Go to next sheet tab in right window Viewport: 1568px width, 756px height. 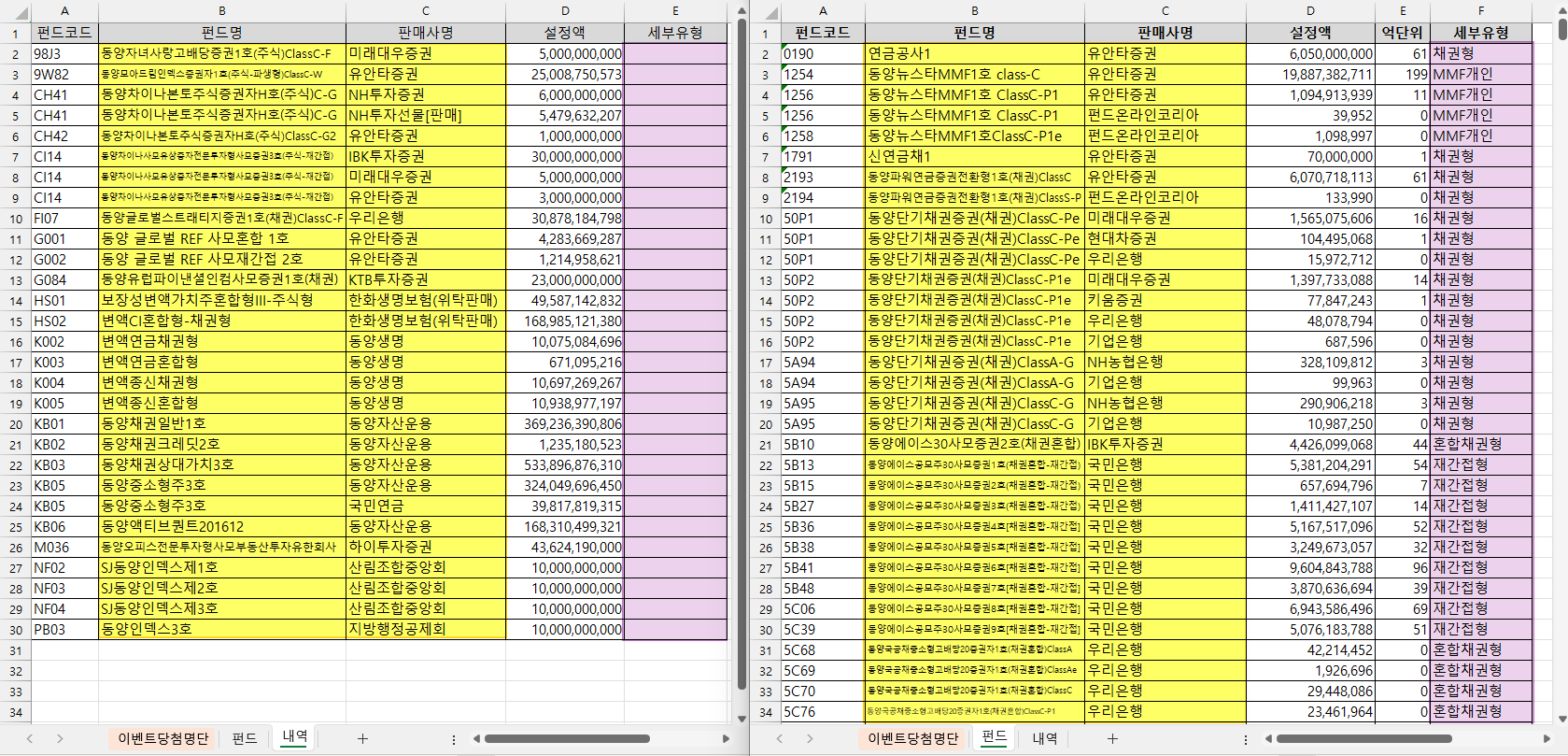pos(810,738)
